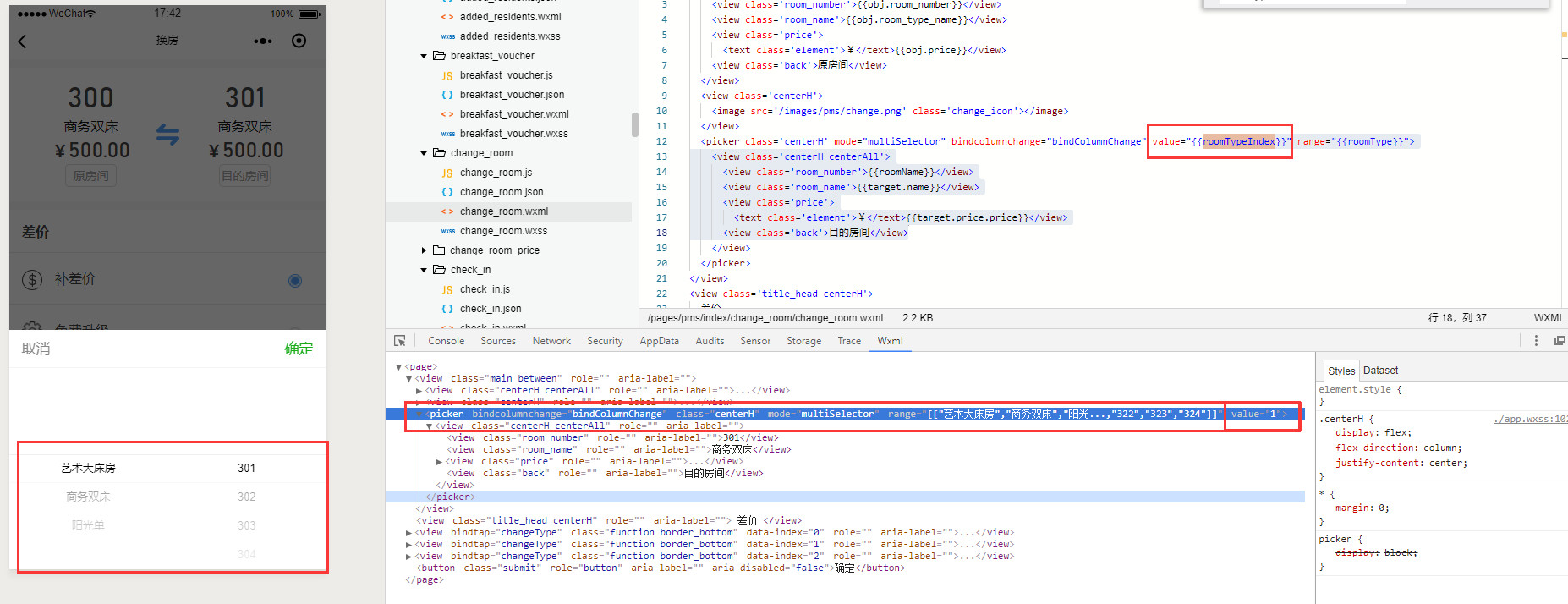Click the element inspector icon in devtools
The width and height of the screenshot is (1568, 604).
(400, 341)
